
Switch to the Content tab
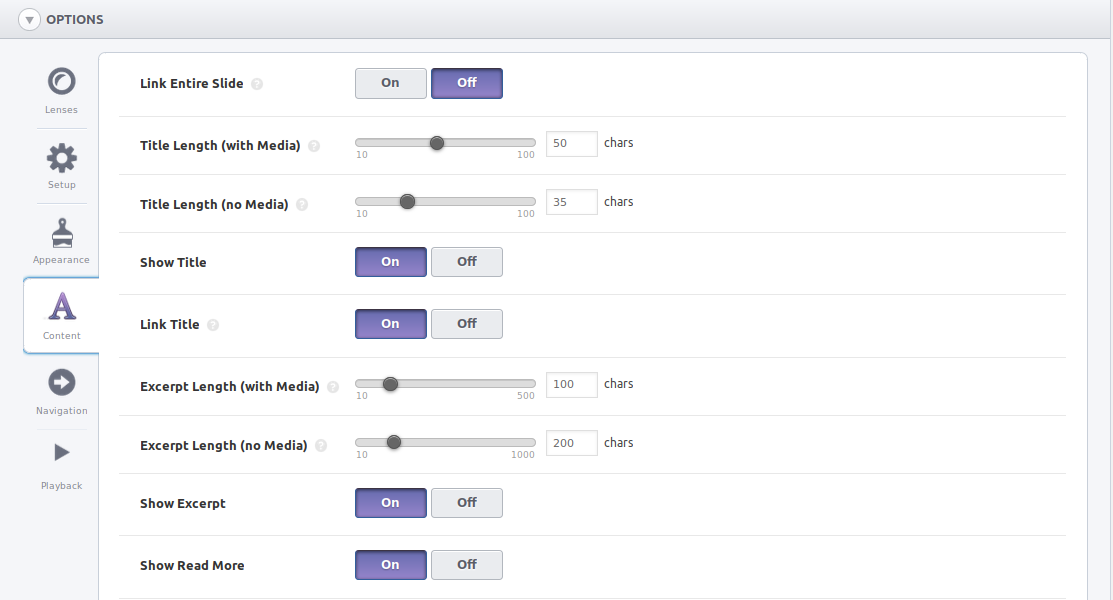(62, 316)
